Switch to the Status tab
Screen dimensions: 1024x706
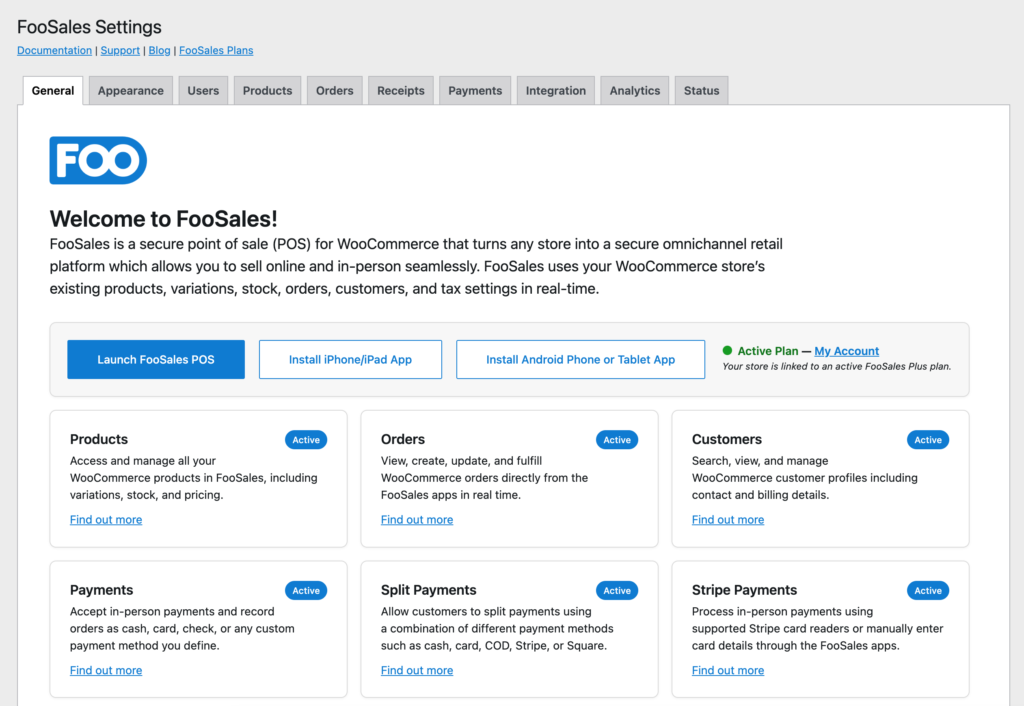(701, 90)
